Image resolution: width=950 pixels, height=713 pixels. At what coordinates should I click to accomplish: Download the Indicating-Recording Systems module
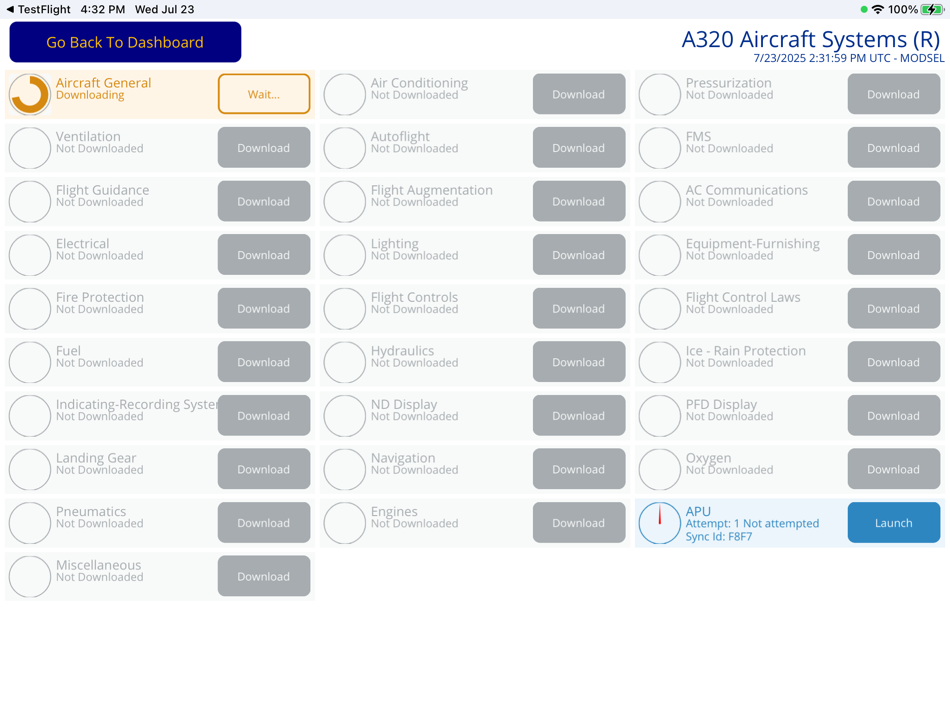click(x=264, y=416)
